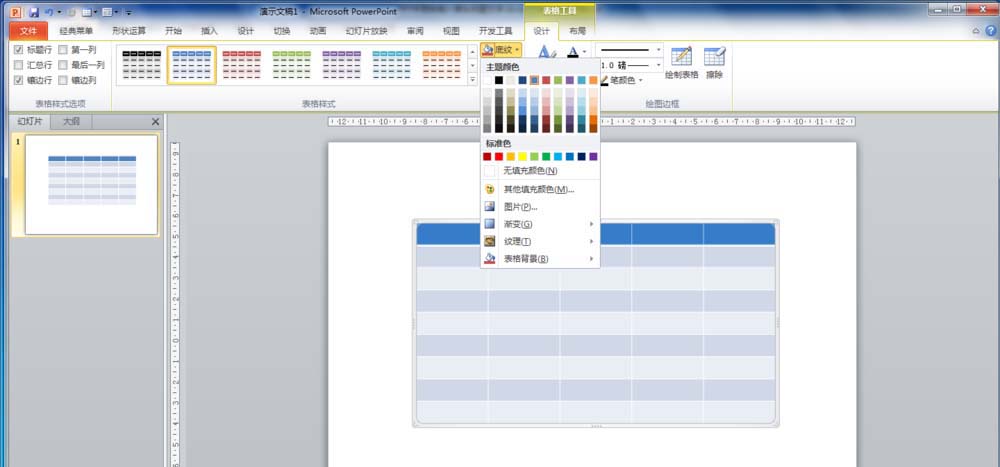Click the WordArt quick styles 'A' icon
Screen dimensions: 1000x467
(547, 51)
